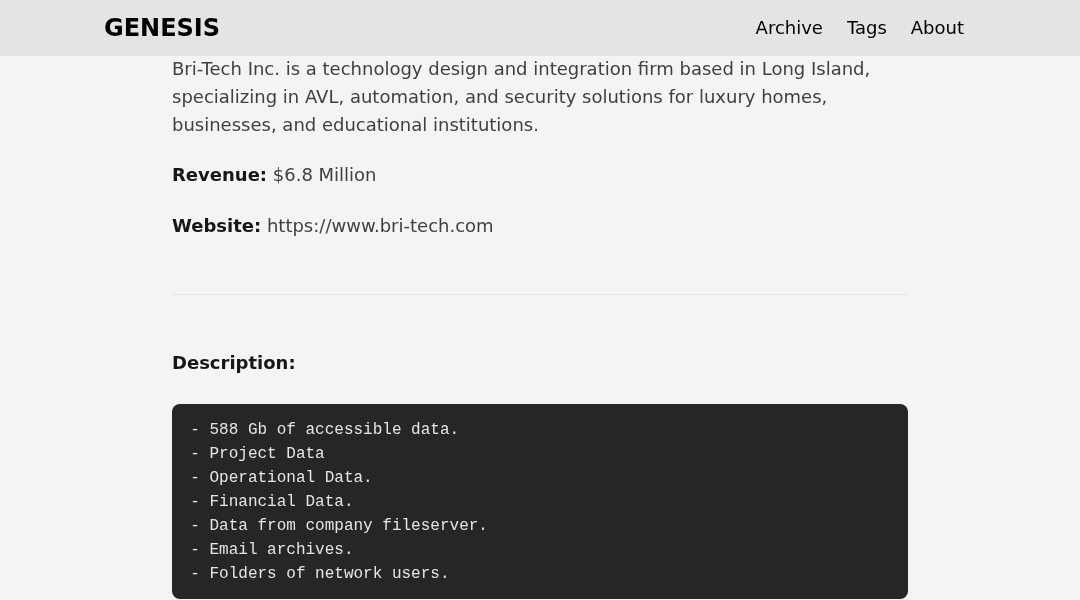This screenshot has height=600, width=1080.
Task: Select the $6.8 Million value
Action: [x=324, y=175]
